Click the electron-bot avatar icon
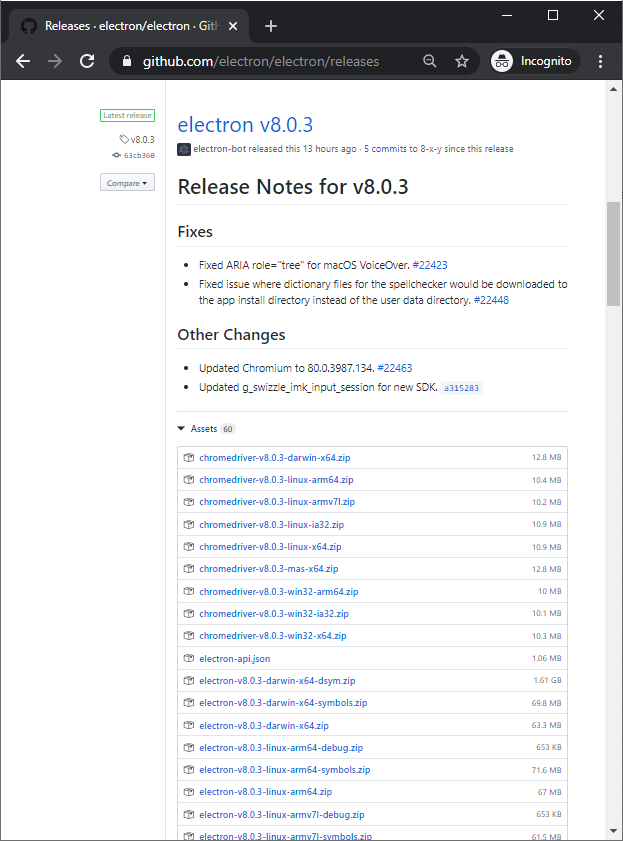The image size is (623, 841). [184, 149]
